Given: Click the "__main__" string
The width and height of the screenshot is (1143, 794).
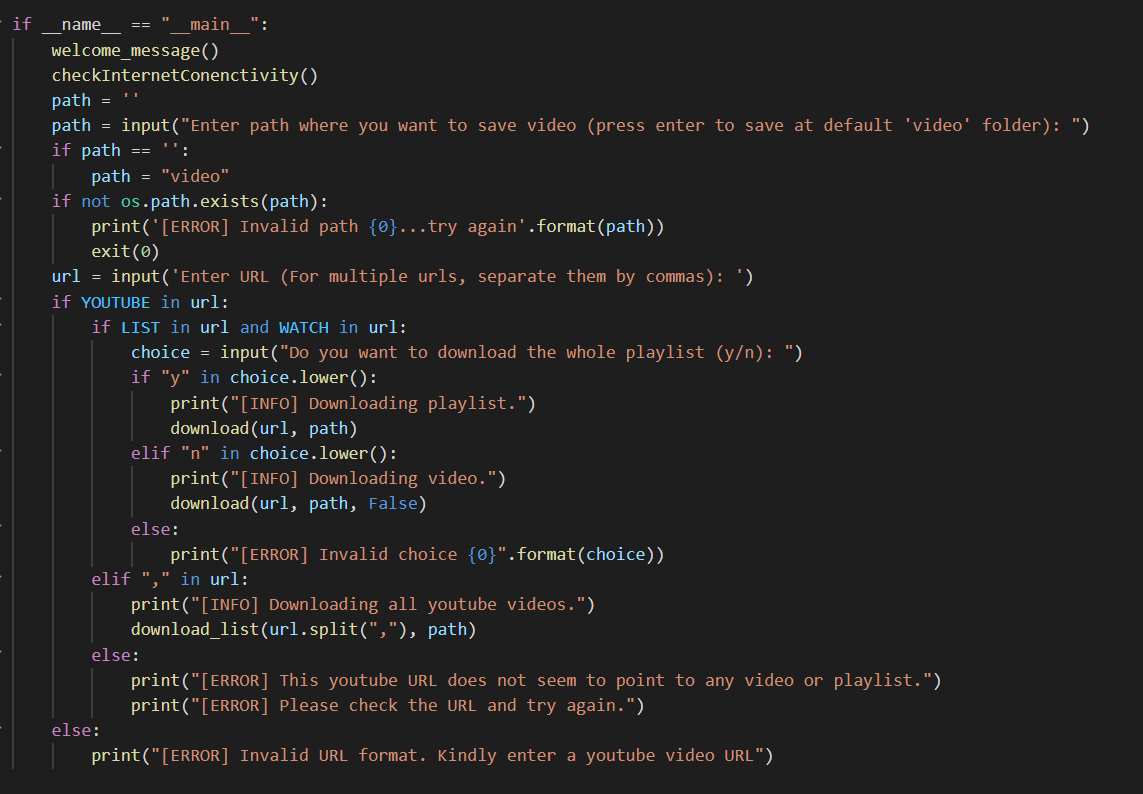Looking at the screenshot, I should (x=209, y=25).
